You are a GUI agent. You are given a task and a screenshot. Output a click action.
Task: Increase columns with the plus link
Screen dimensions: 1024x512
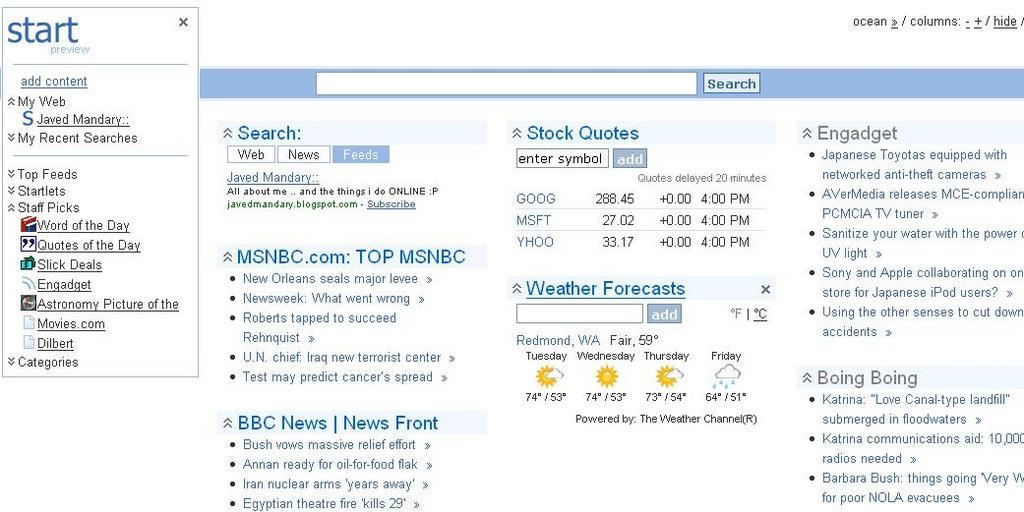click(978, 22)
